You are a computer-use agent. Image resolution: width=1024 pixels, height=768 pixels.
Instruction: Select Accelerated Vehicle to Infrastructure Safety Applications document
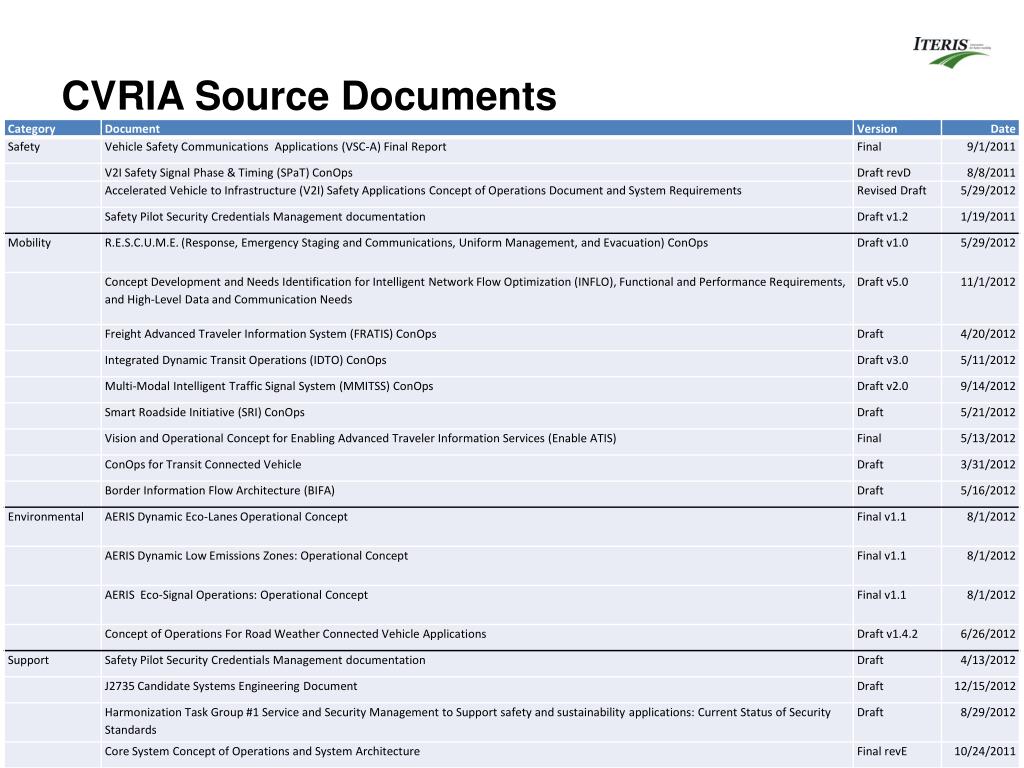(423, 191)
